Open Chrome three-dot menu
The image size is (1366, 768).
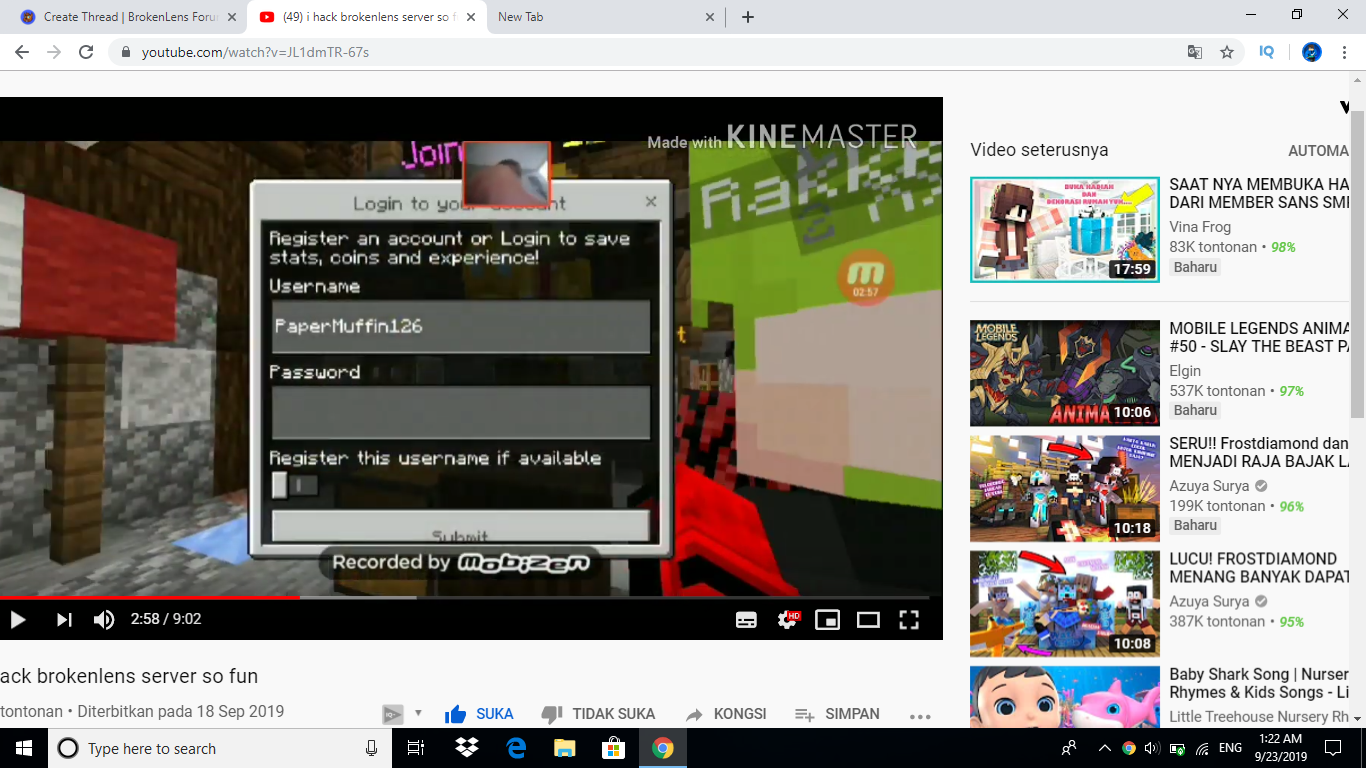1344,52
